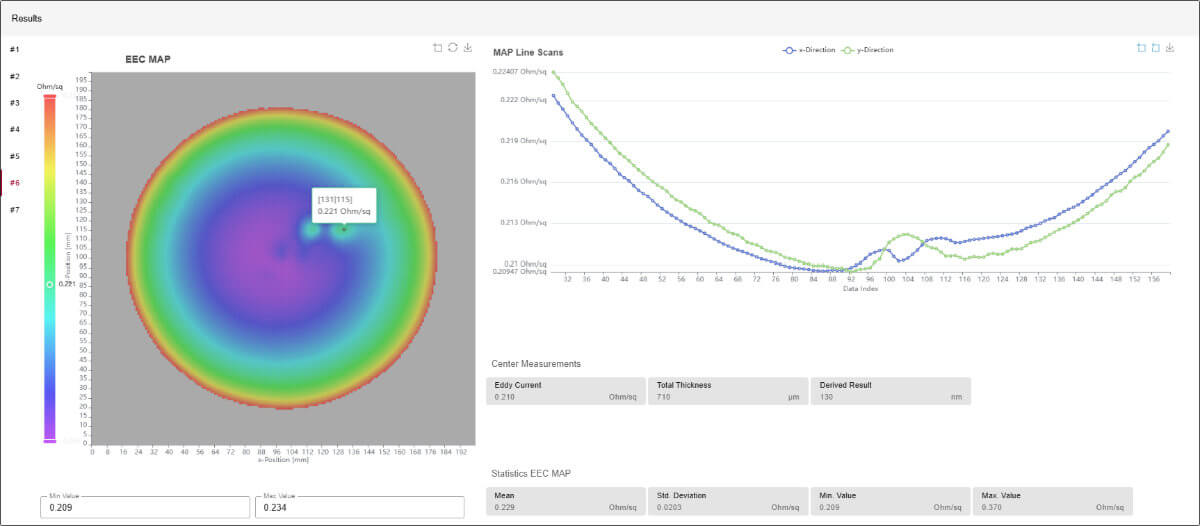Screen dimensions: 1200x526
Task: Enable area zoom on MAP Line Scans
Action: coord(1140,47)
